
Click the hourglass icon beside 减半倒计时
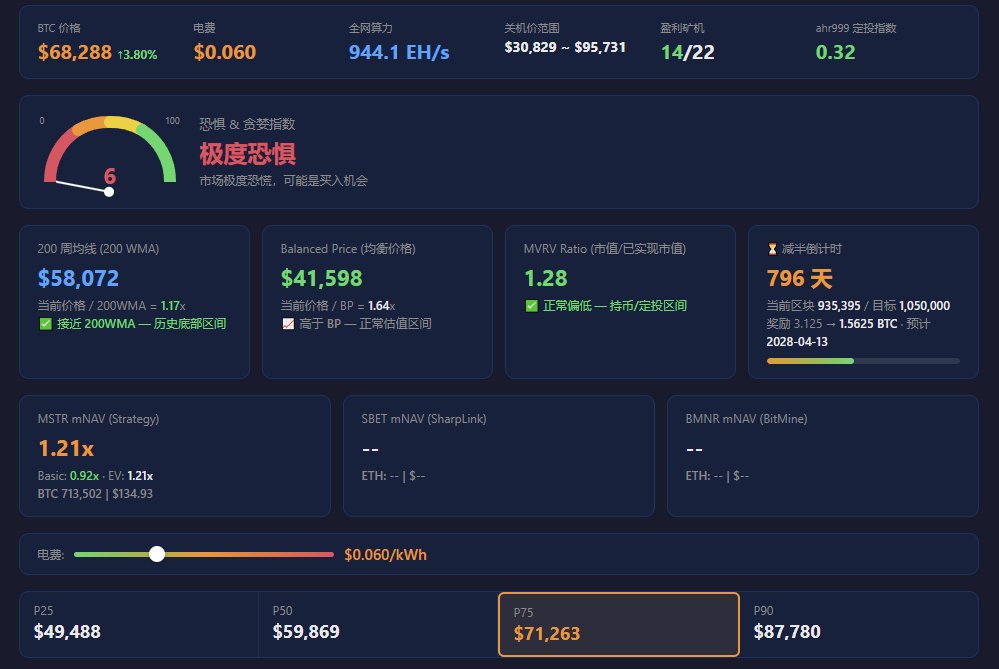(772, 249)
